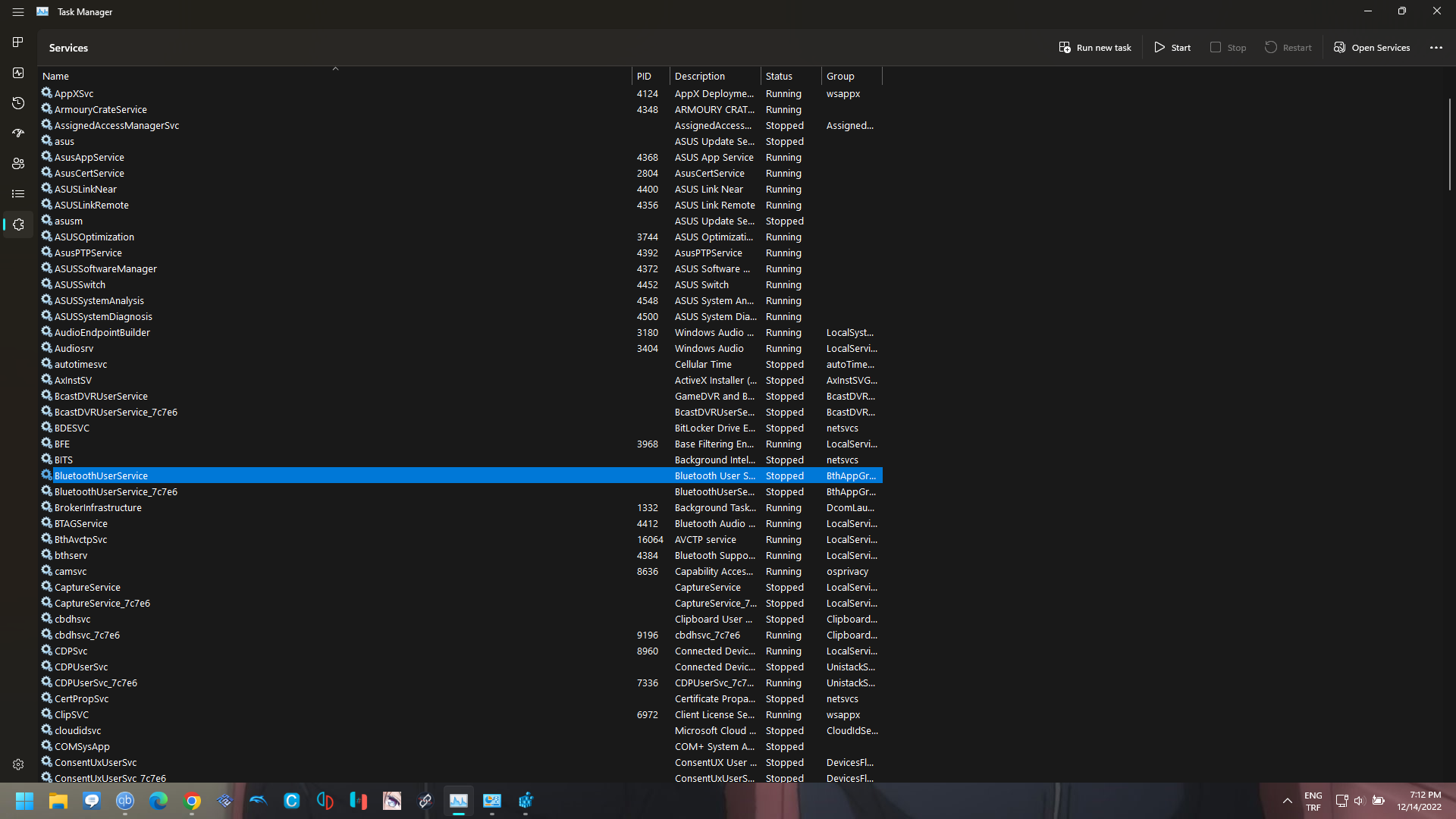Screen dimensions: 1456x819
Task: Toggle the hamburger navigation menu
Action: point(18,12)
